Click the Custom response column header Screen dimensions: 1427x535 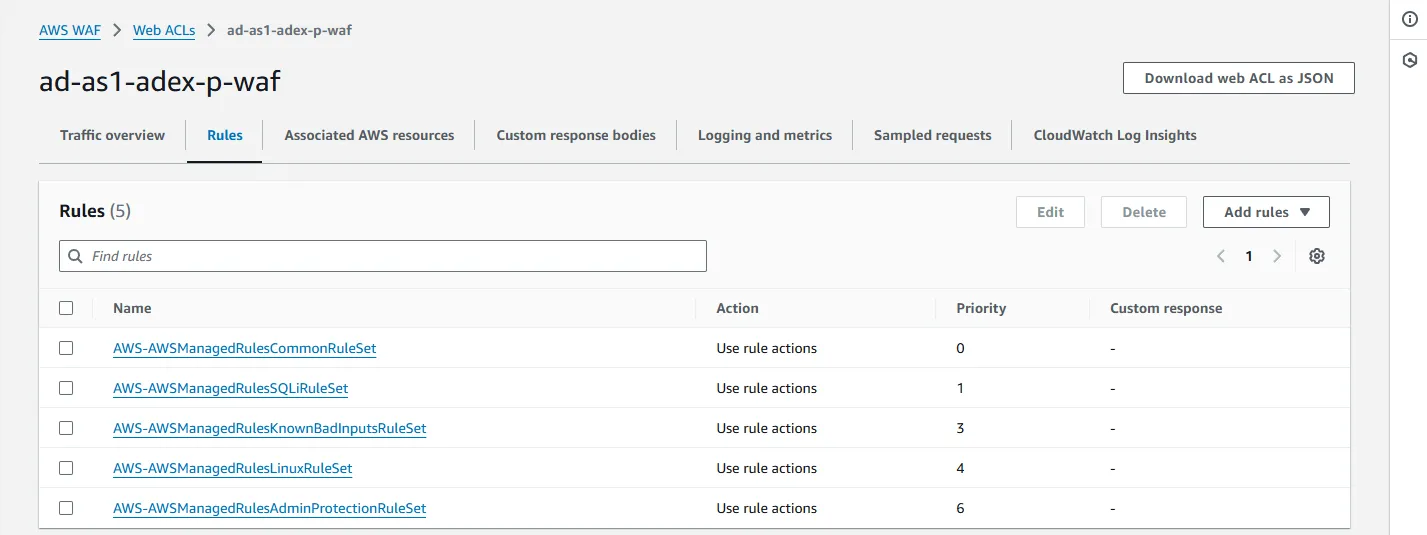1166,308
